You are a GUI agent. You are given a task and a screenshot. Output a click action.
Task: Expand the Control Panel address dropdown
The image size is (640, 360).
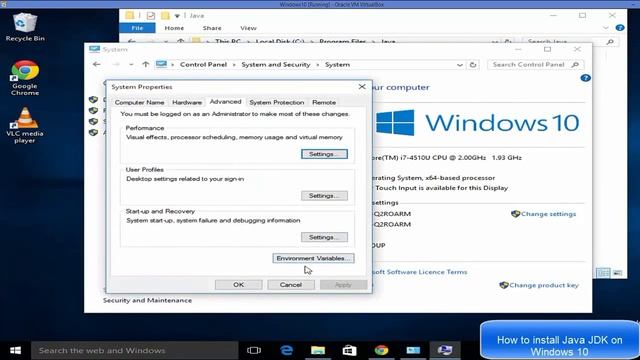click(x=460, y=65)
